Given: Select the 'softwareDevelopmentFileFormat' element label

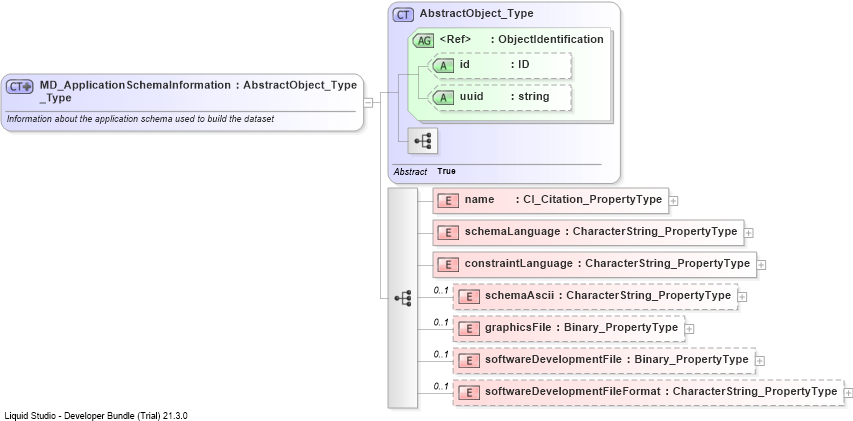Looking at the screenshot, I should pos(573,392).
